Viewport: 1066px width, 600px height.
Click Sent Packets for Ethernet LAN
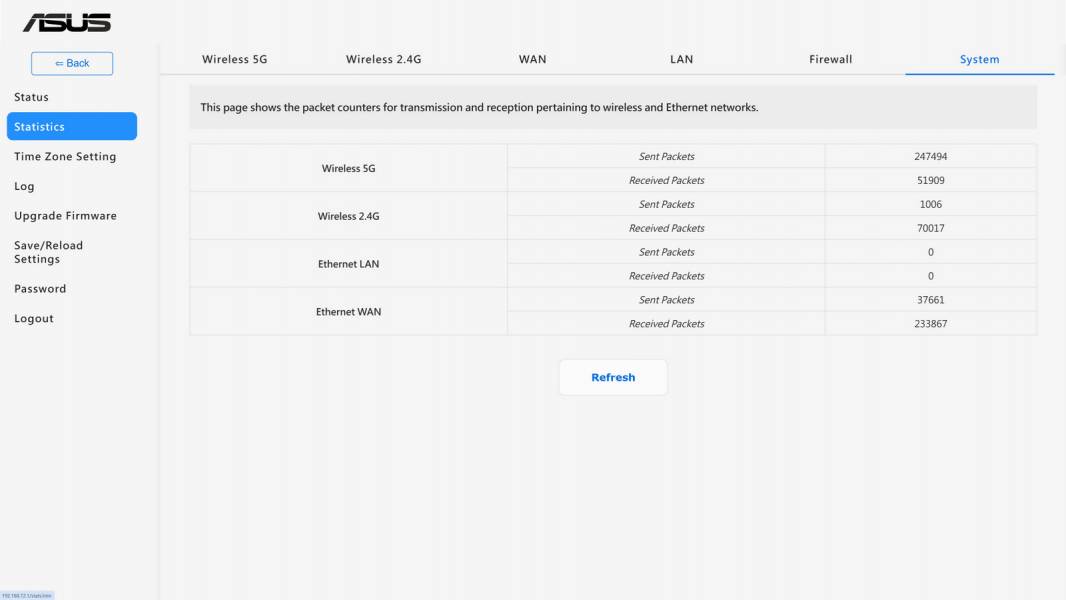pyautogui.click(x=666, y=252)
